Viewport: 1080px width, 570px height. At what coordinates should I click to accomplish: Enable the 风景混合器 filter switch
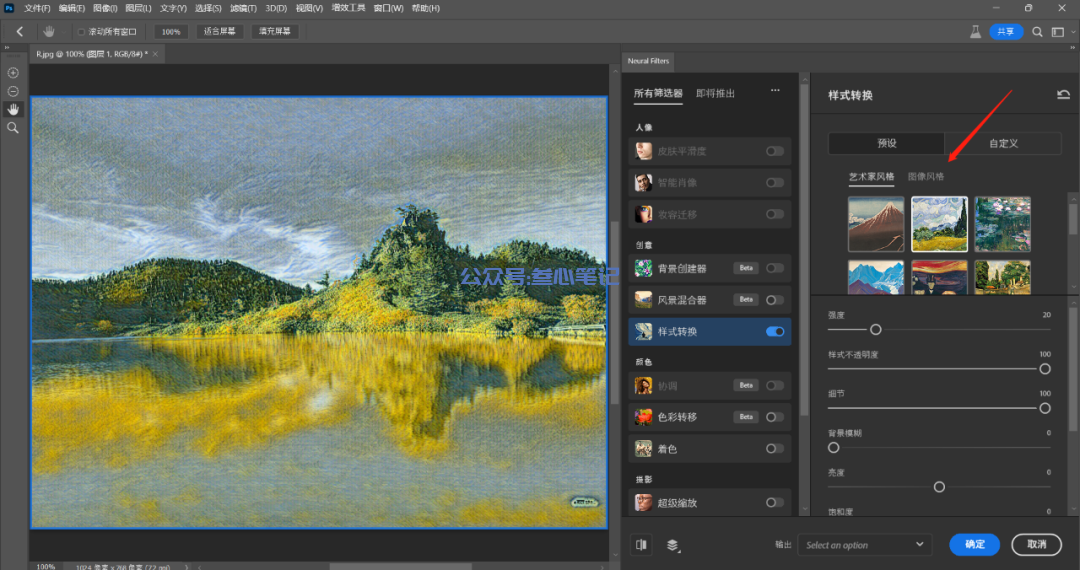[x=775, y=299]
